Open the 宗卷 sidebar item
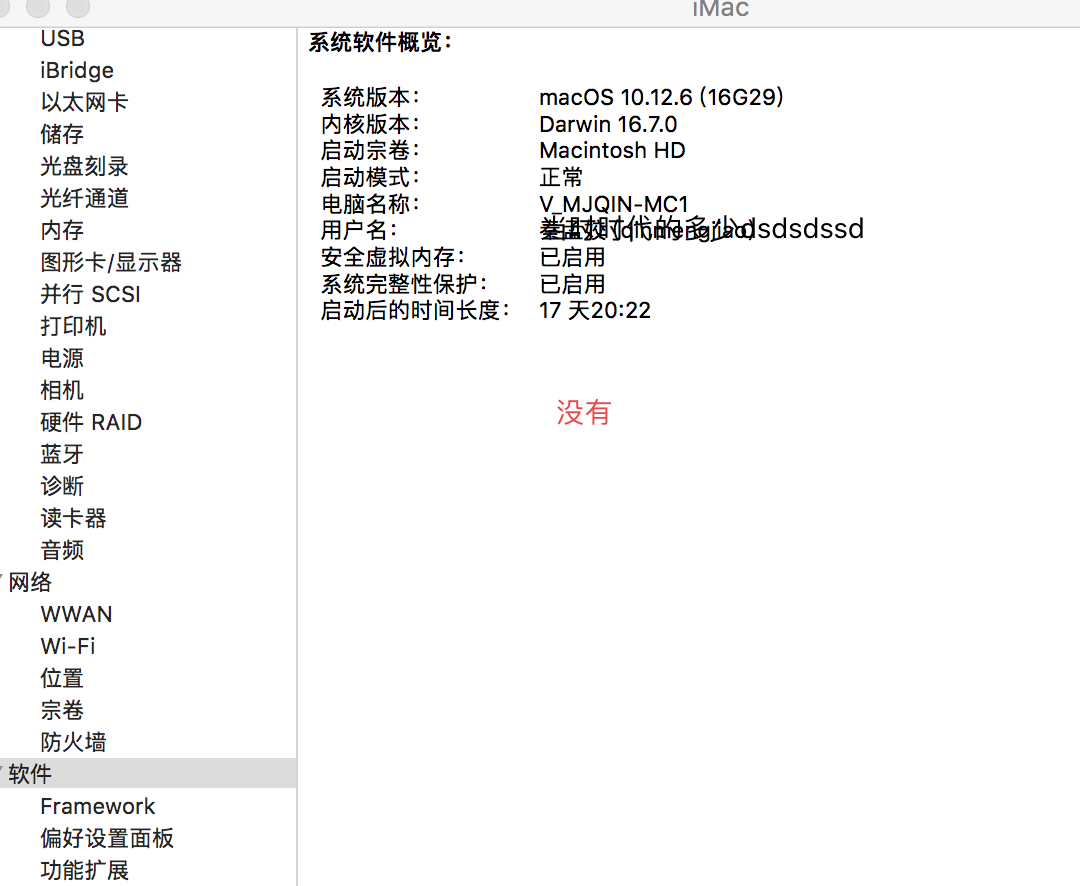Screen dimensions: 1080x886 click(62, 710)
